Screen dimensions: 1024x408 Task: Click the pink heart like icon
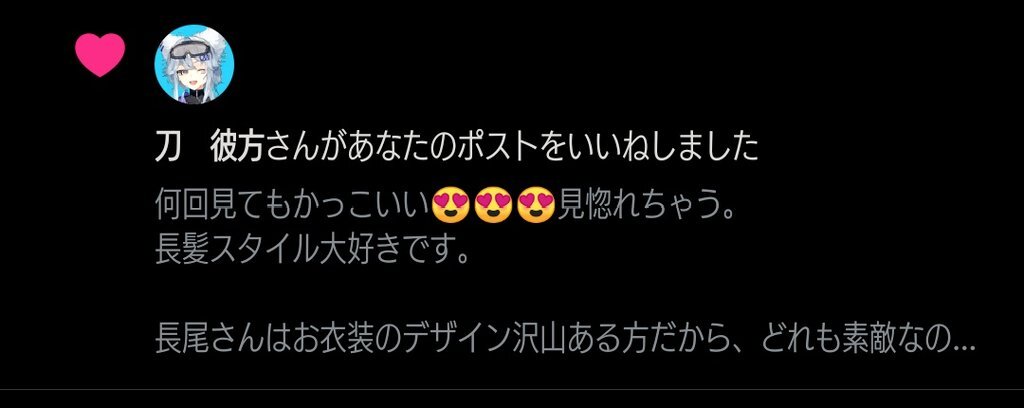pos(100,55)
